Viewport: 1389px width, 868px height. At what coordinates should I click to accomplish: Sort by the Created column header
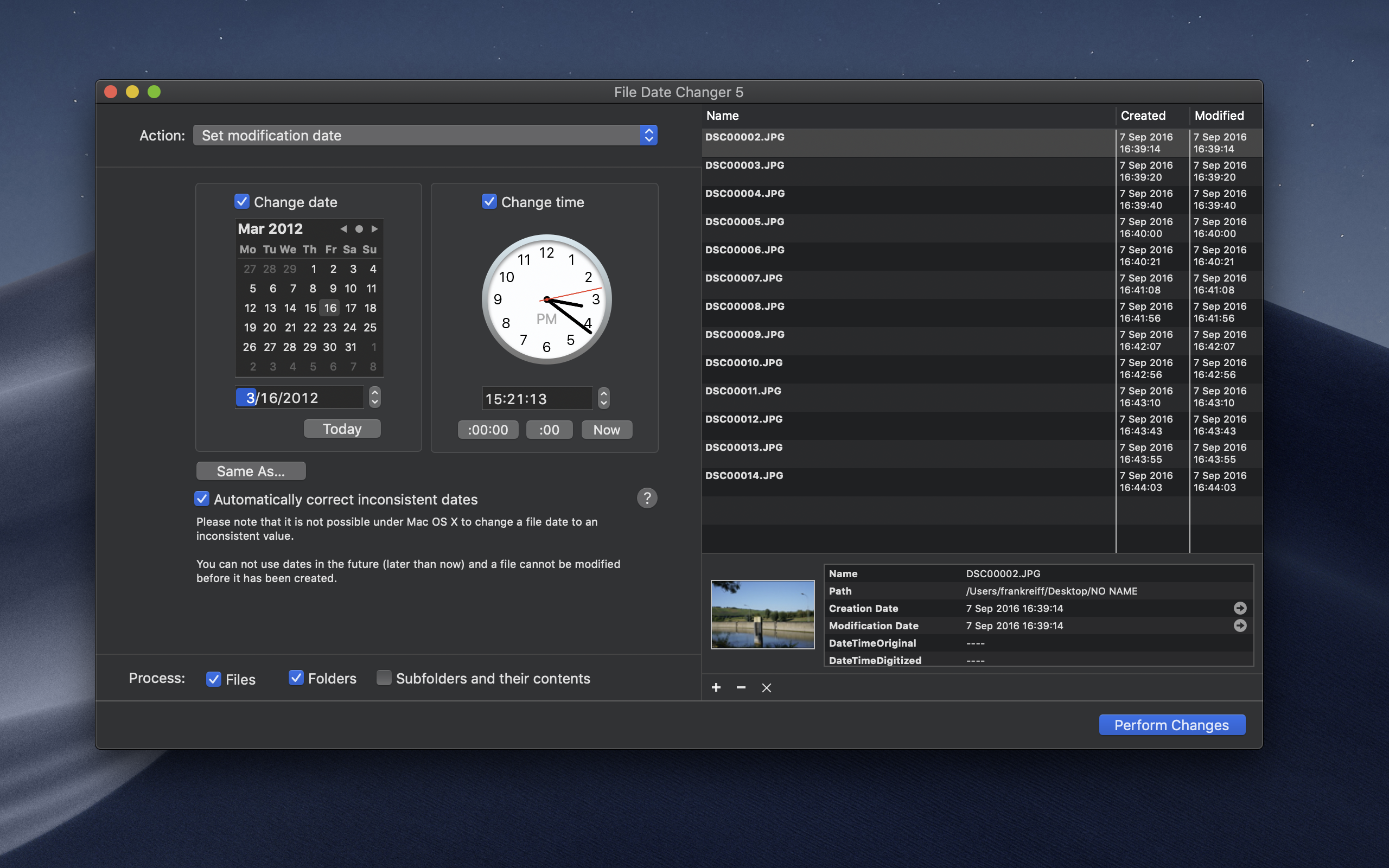click(1152, 116)
